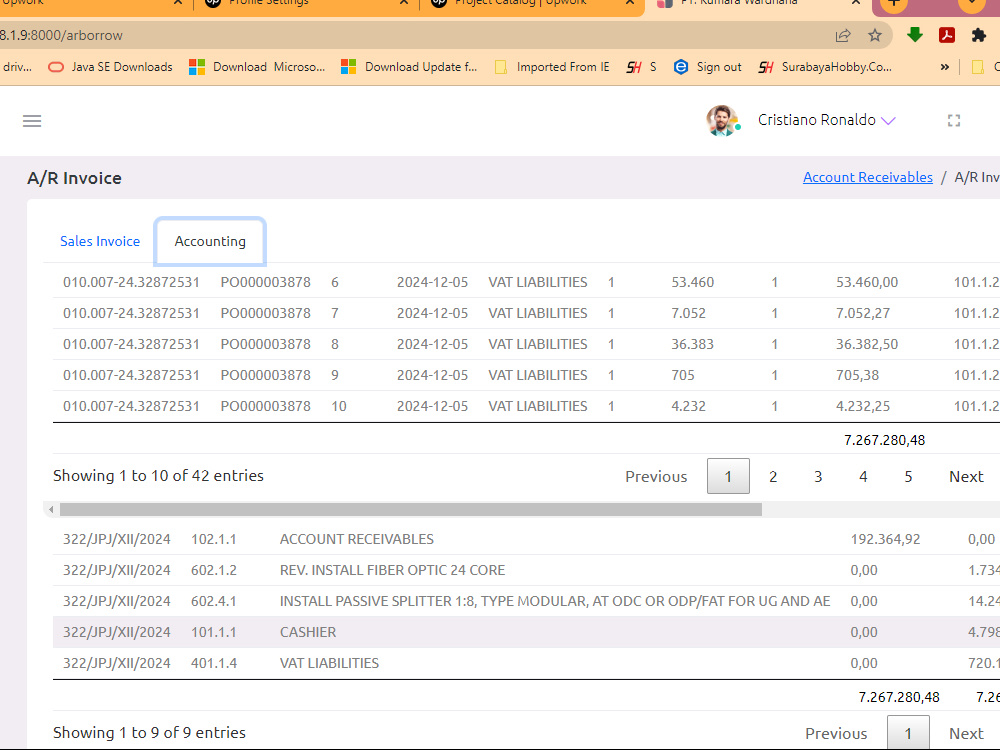
Task: Open the Adobe Acrobat PDF extension
Action: click(946, 34)
